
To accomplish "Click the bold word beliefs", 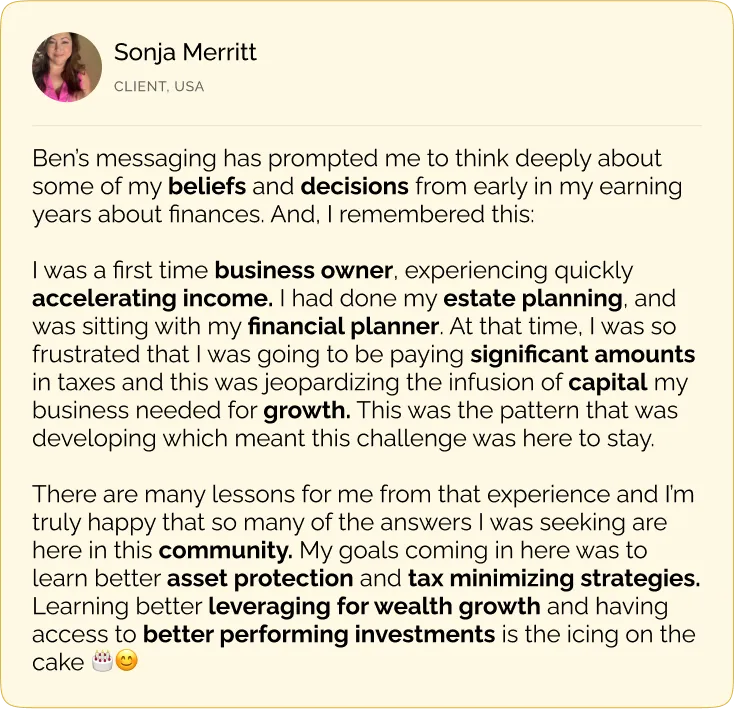I will 207,186.
